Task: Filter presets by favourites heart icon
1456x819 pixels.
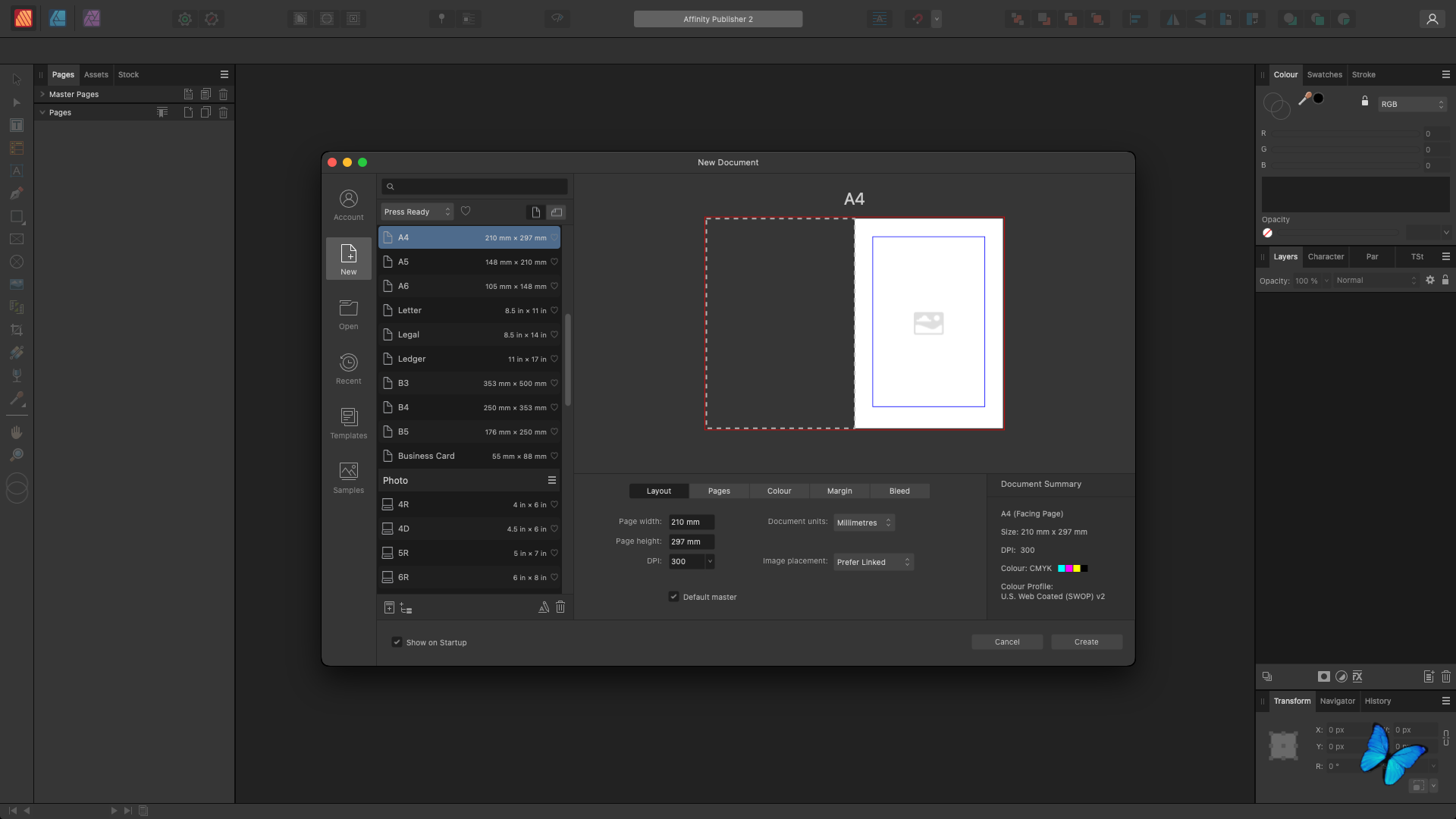Action: click(466, 212)
